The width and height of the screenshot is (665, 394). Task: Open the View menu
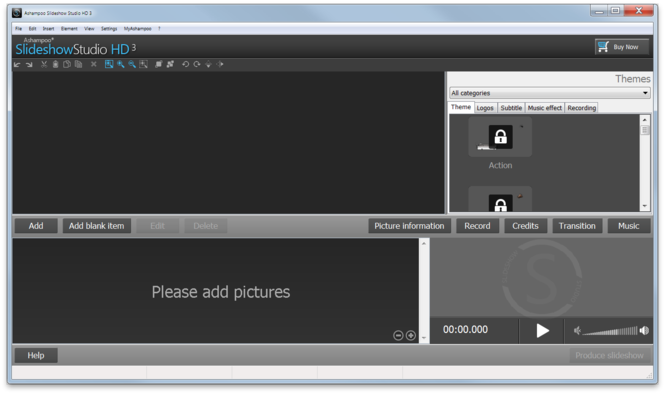[89, 29]
